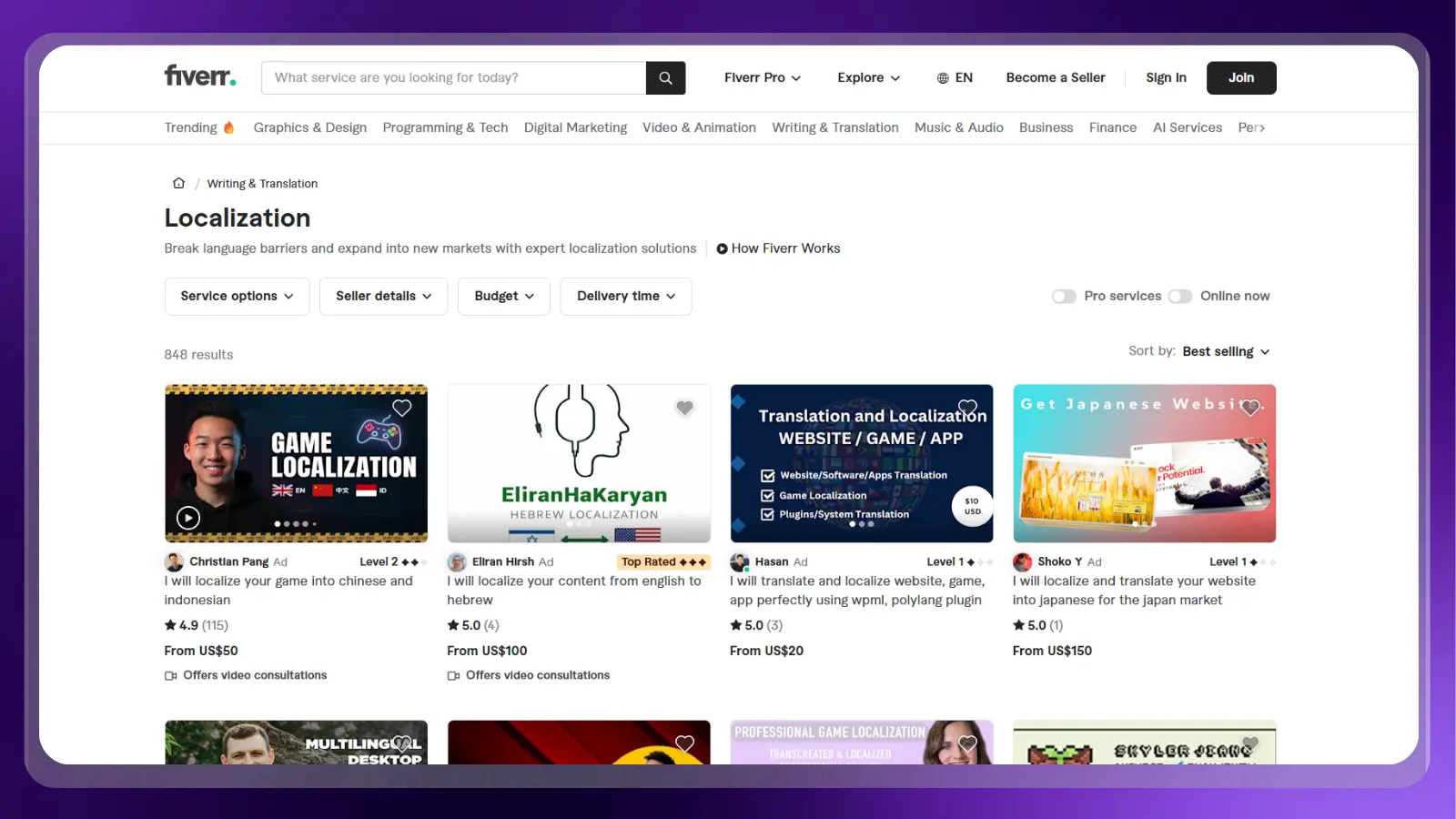Open gig 'localize your content from english to hebrew'
The height and width of the screenshot is (819, 1456).
[x=574, y=591]
